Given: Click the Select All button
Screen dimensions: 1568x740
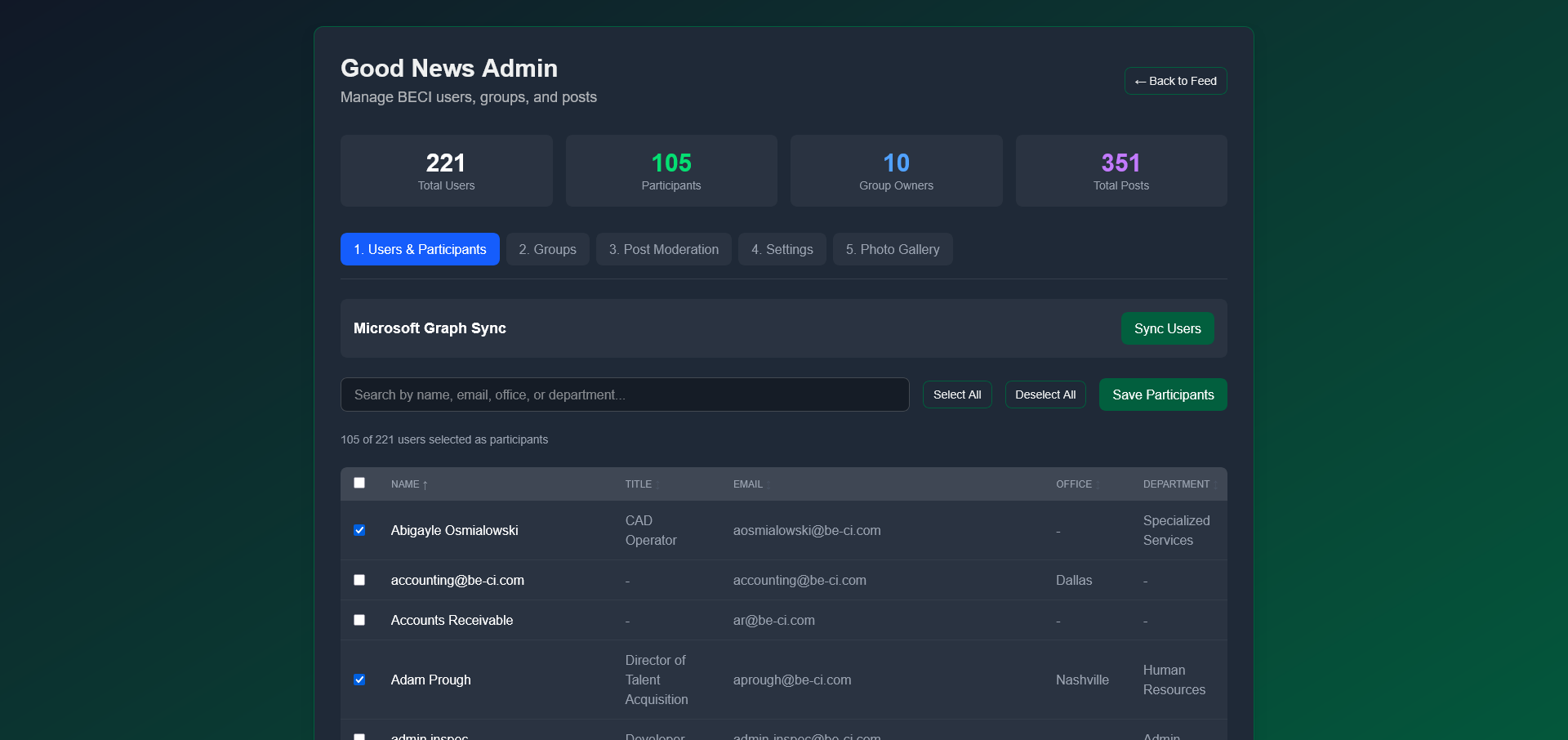Looking at the screenshot, I should click(957, 395).
